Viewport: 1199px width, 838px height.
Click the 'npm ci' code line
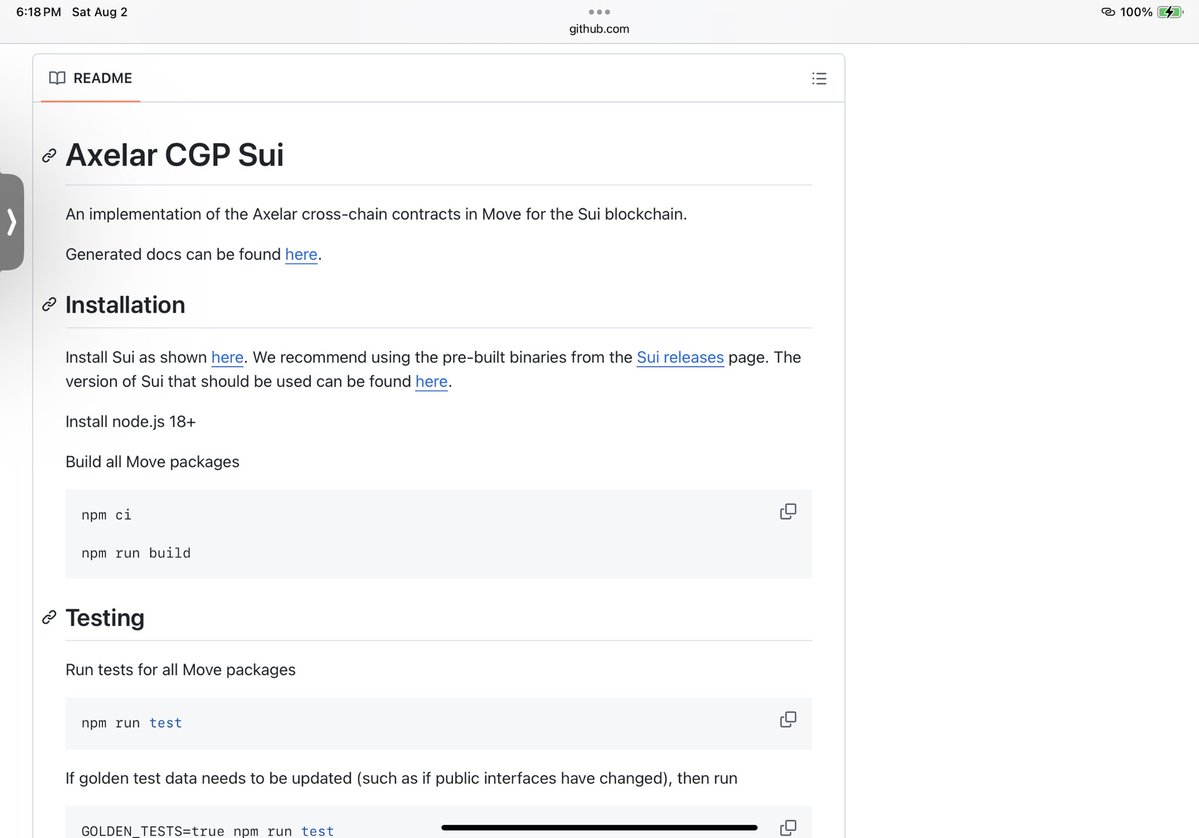pos(106,515)
